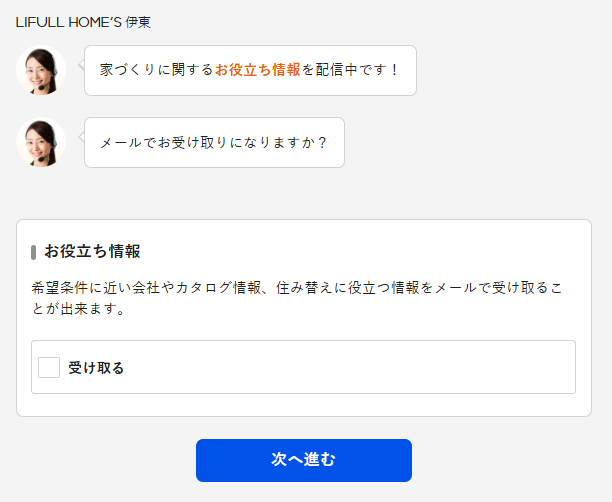612x502 pixels.
Task: Click the 次へ進む button
Action: pyautogui.click(x=304, y=460)
